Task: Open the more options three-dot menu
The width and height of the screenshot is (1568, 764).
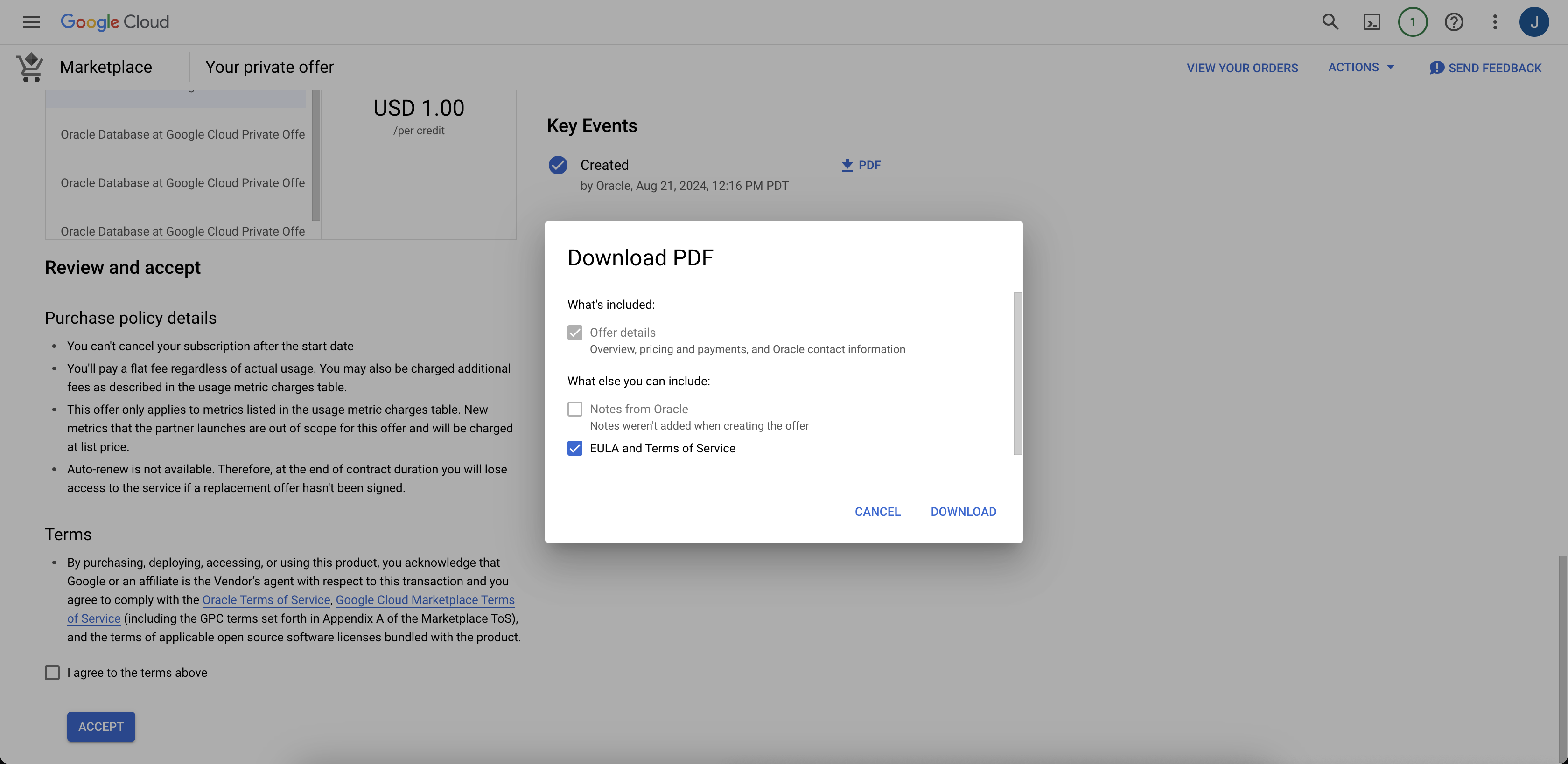Action: [1495, 22]
